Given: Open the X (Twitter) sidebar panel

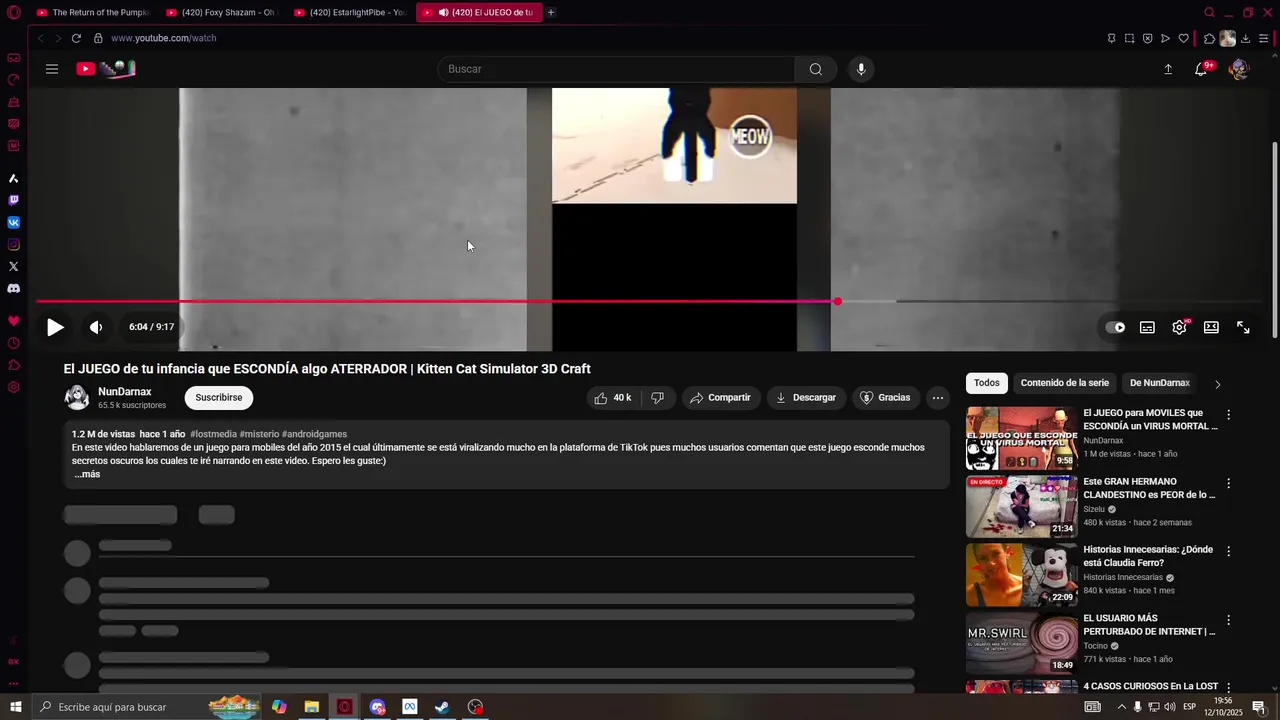Looking at the screenshot, I should tap(13, 266).
